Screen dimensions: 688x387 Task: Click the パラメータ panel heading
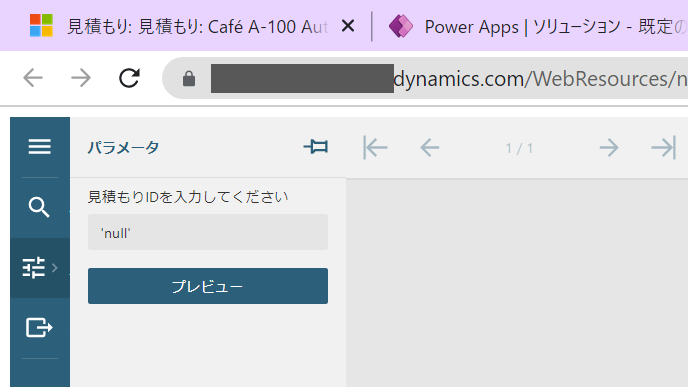point(123,147)
